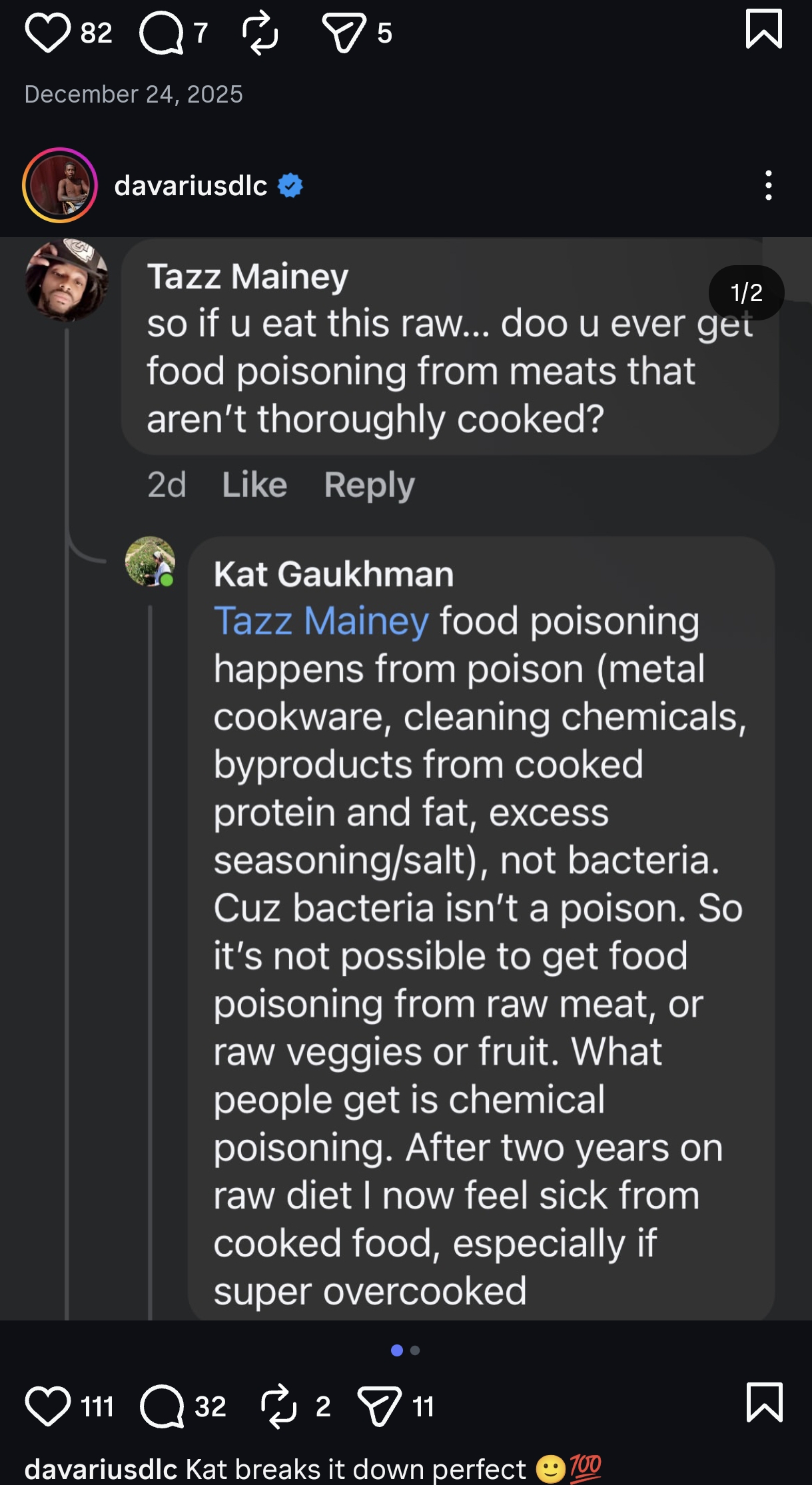Bookmark the top post
This screenshot has height=1485, width=812.
[x=764, y=29]
